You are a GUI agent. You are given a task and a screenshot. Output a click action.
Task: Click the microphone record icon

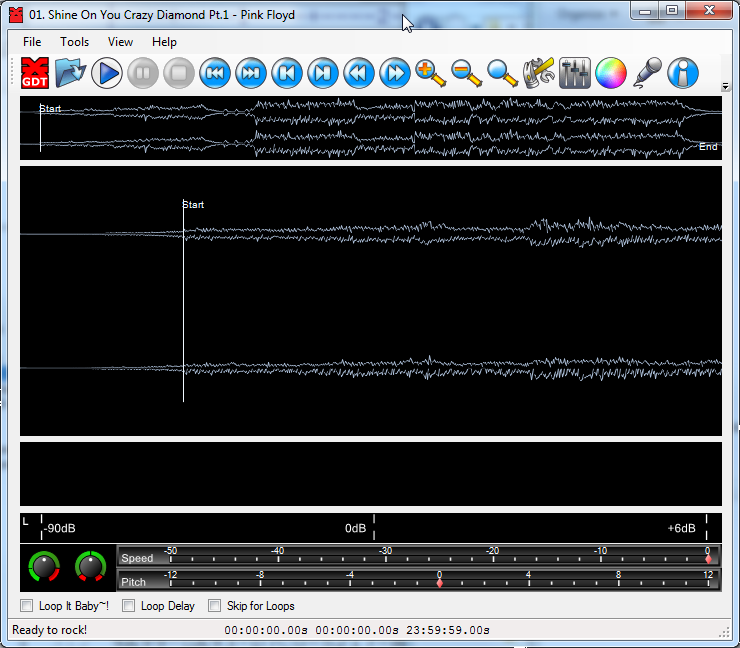coord(647,73)
